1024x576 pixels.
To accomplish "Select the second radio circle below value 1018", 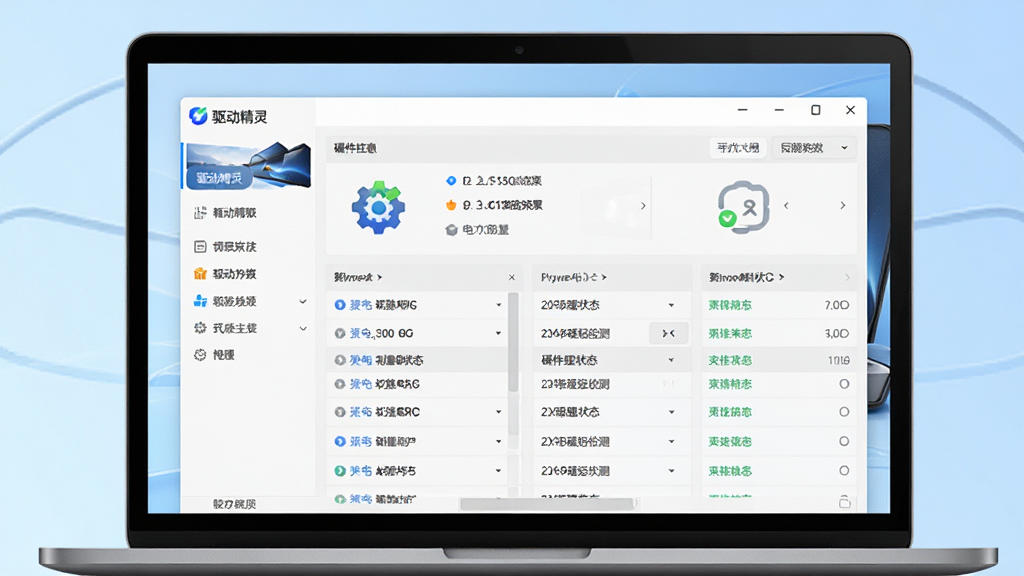I will [x=844, y=412].
